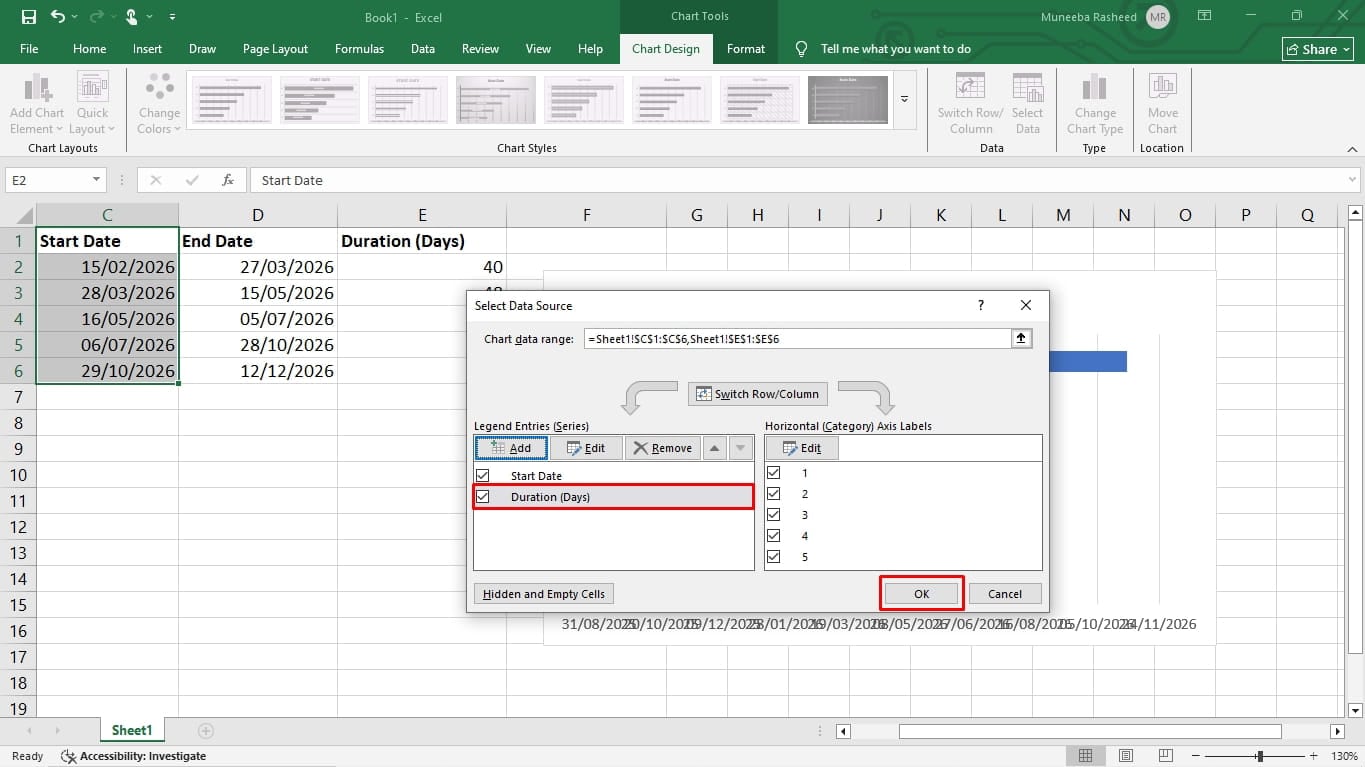
Task: Click Accessibility: Investigate status
Action: pos(133,756)
